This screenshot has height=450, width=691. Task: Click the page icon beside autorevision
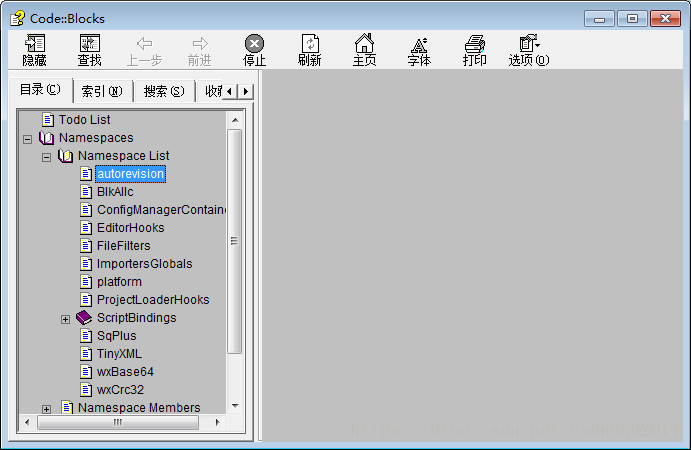(86, 174)
